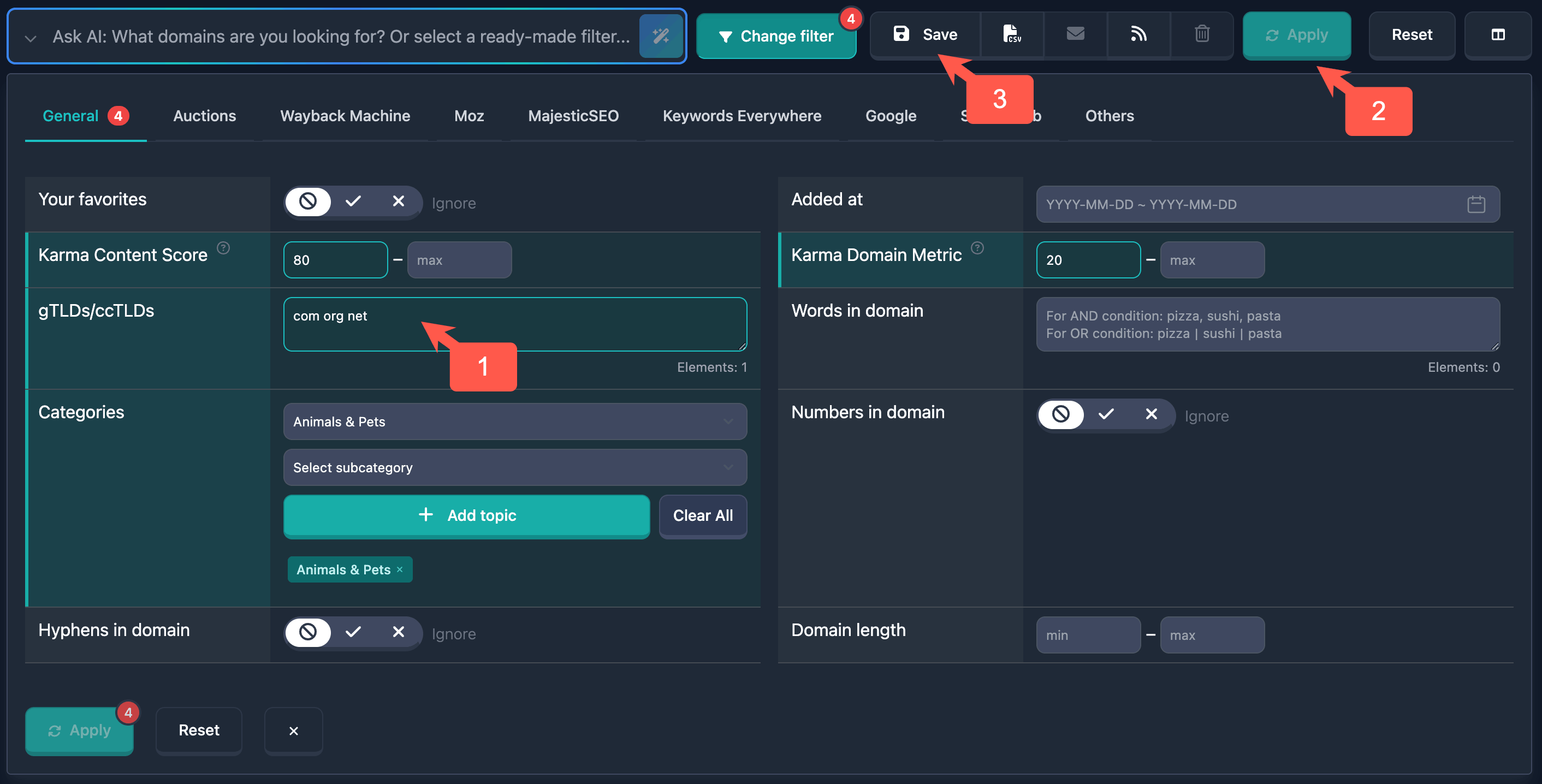Open the Animals & Pets category dropdown
Viewport: 1542px width, 784px height.
click(515, 421)
